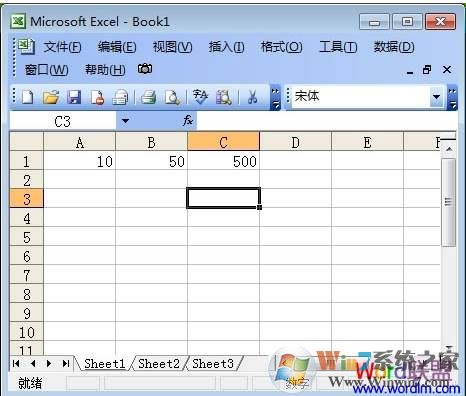Expand standard toolbar options arrow
This screenshot has height=396, width=466.
pos(275,98)
